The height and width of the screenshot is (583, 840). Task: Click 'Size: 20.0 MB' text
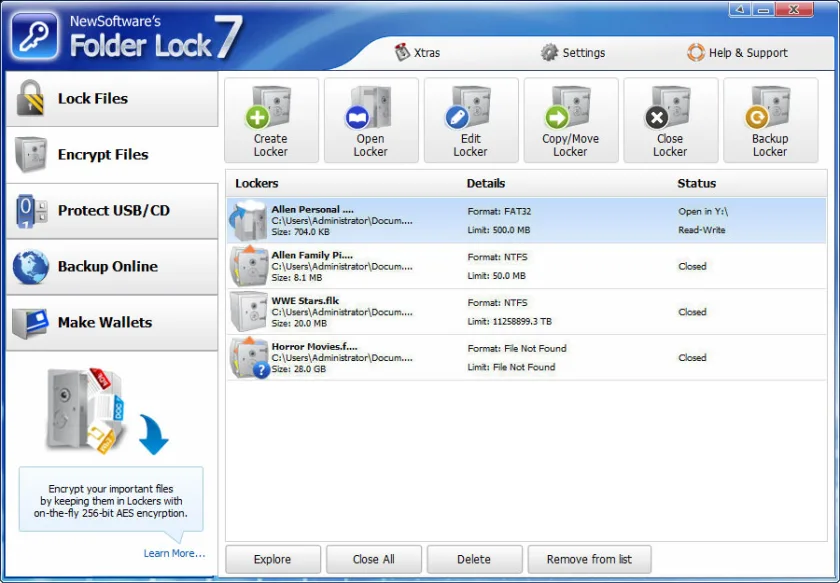[298, 323]
